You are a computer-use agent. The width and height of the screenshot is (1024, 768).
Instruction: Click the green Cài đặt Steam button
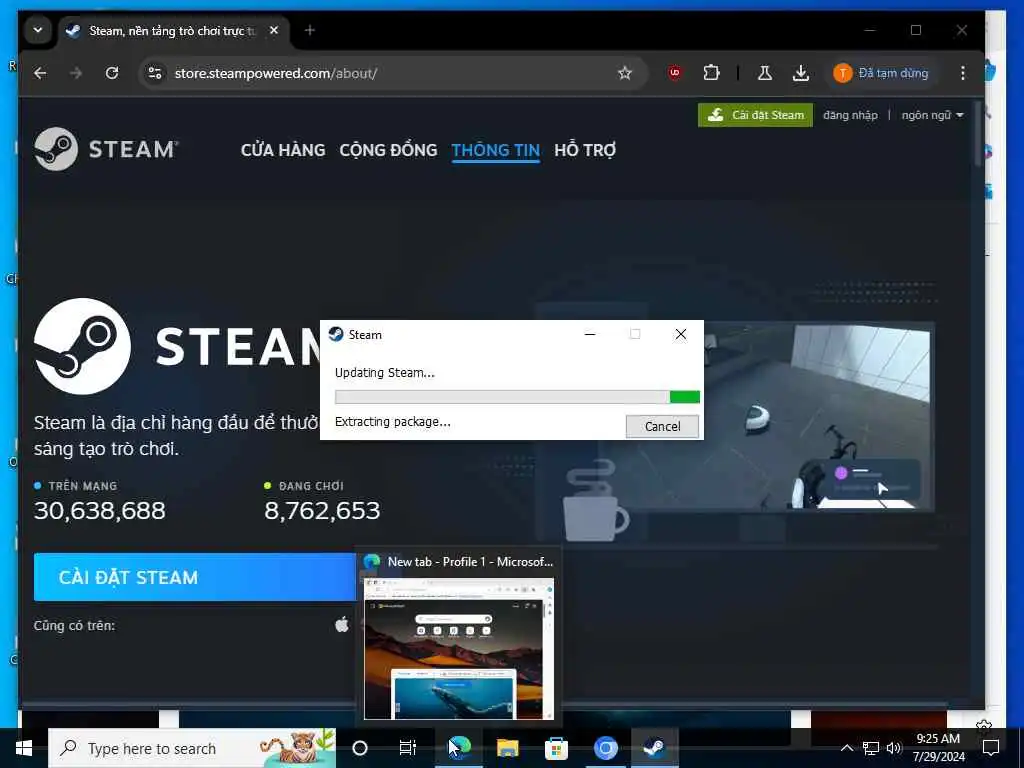756,115
